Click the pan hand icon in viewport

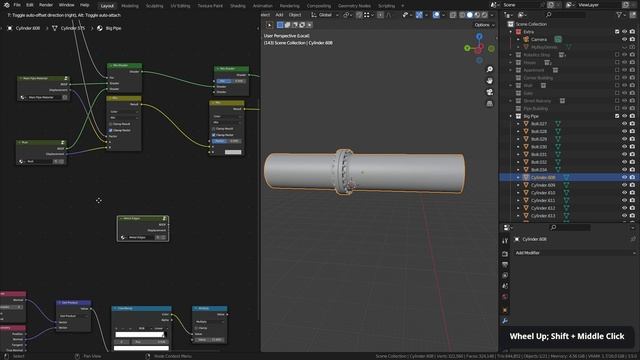point(489,81)
